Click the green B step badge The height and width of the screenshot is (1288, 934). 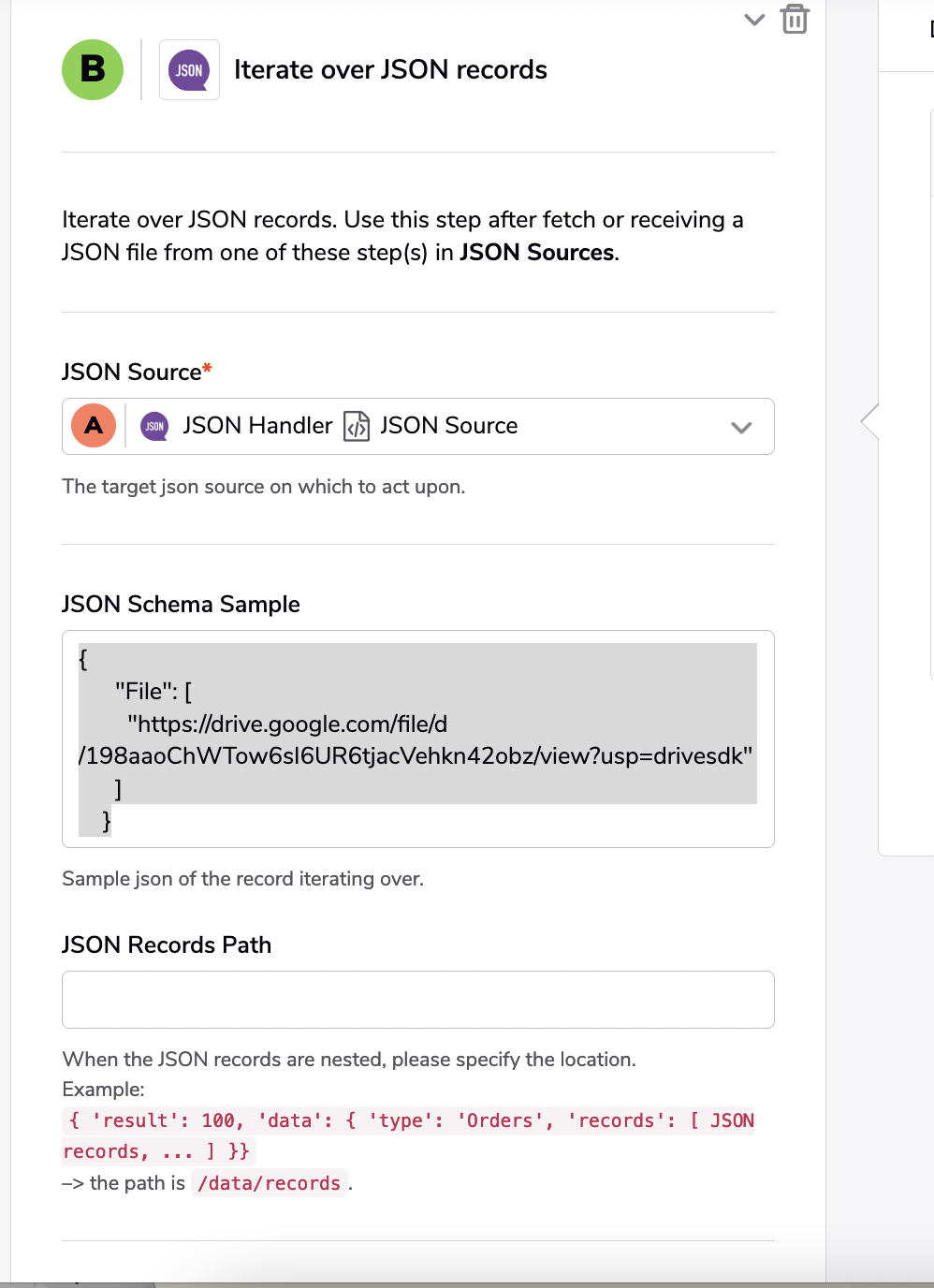click(x=93, y=69)
